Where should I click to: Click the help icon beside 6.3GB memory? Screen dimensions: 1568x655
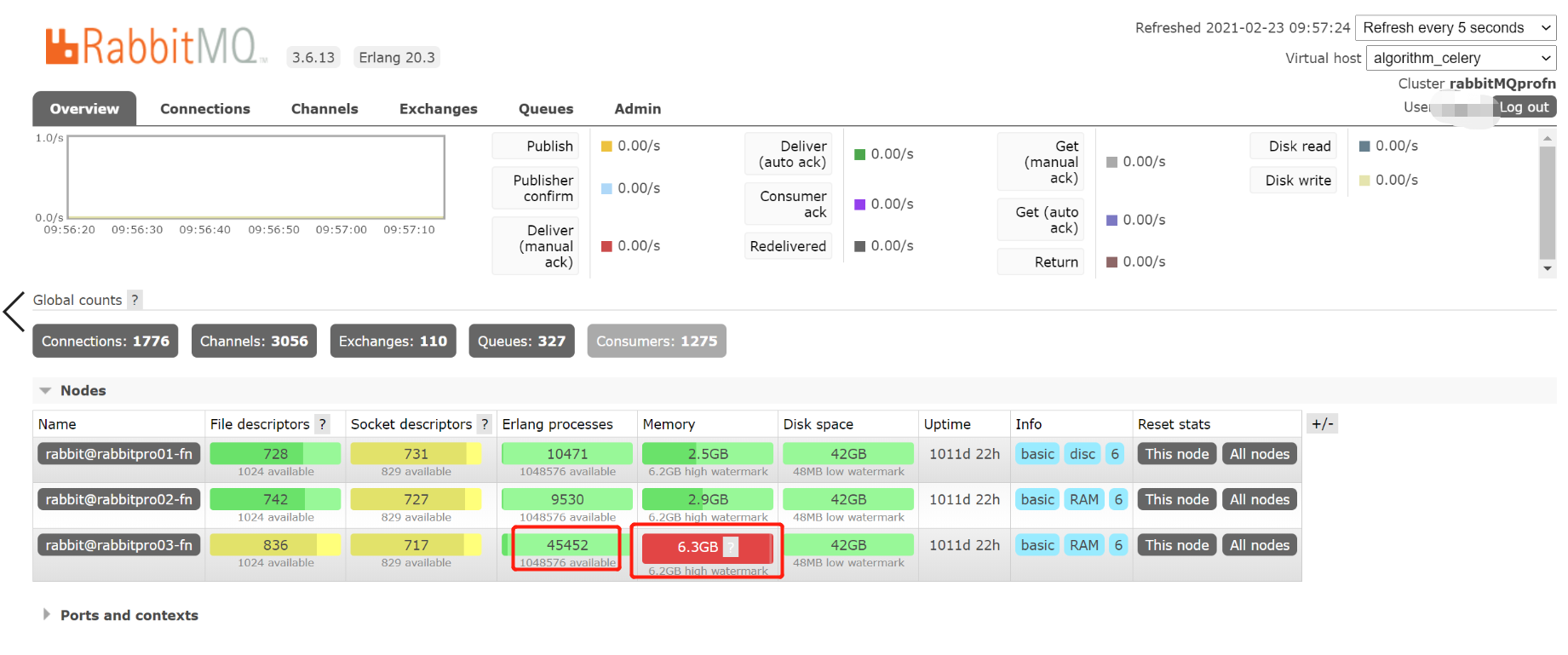coord(731,547)
